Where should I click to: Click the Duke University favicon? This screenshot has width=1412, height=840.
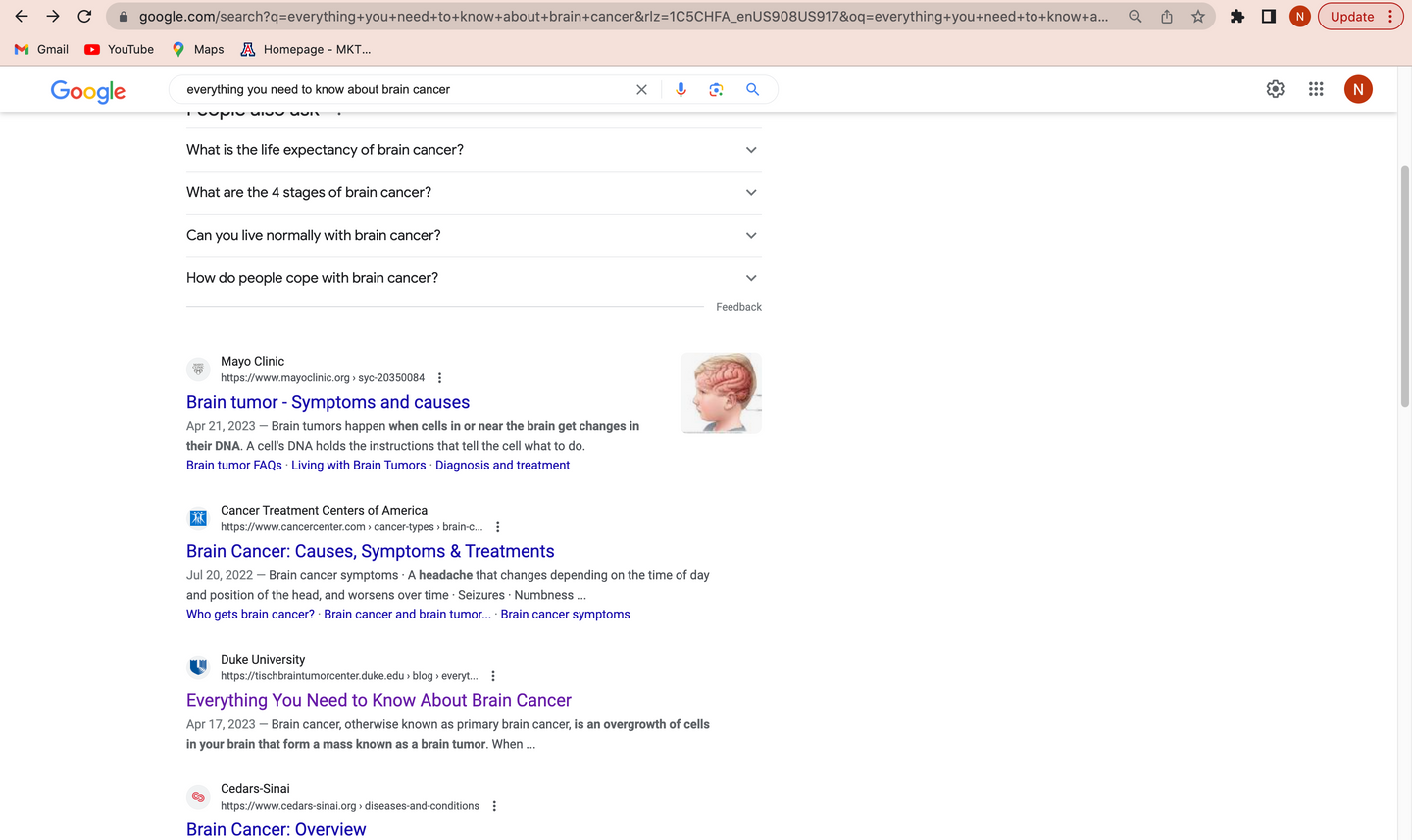click(198, 667)
